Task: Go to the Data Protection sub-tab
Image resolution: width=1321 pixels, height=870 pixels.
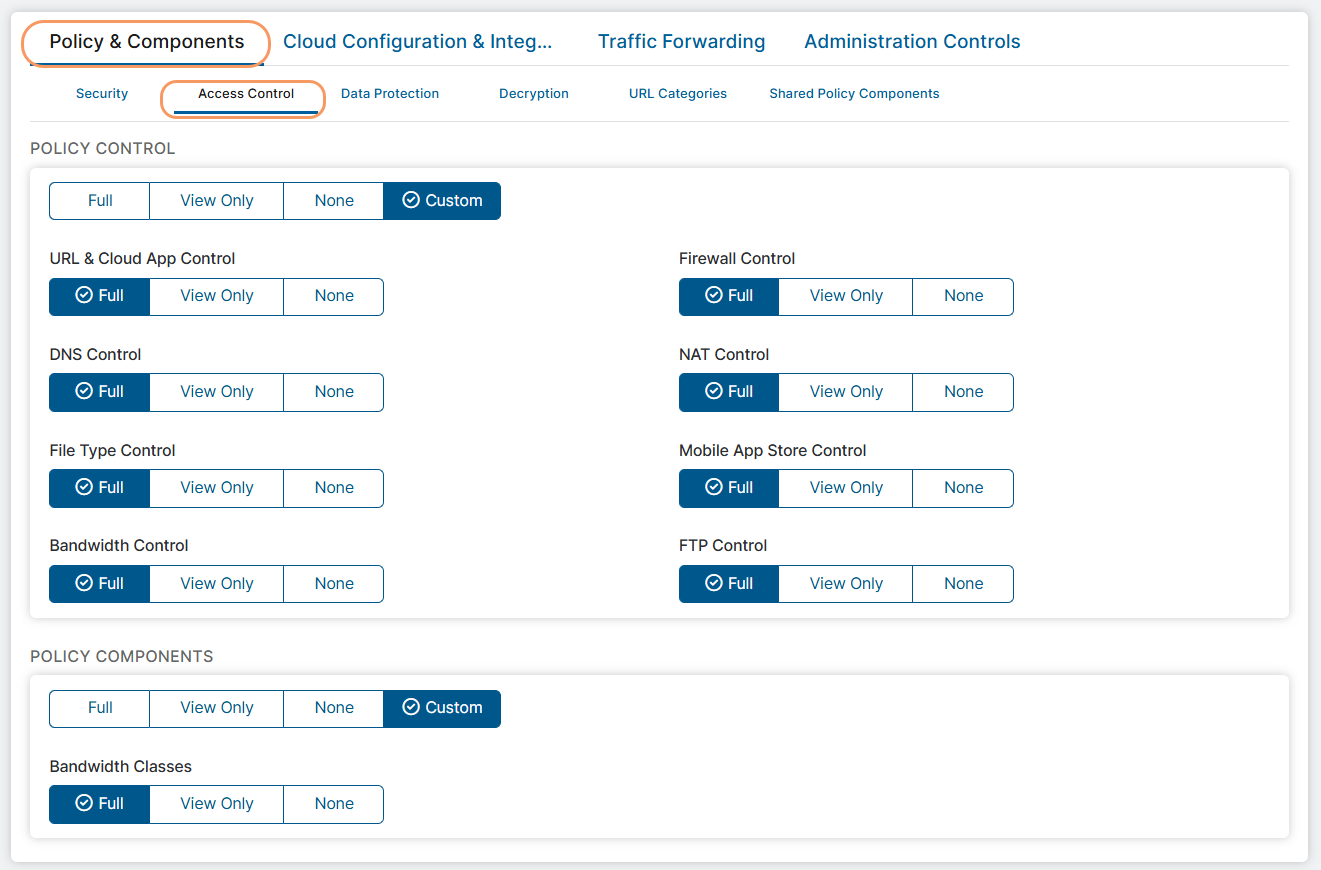Action: click(390, 94)
